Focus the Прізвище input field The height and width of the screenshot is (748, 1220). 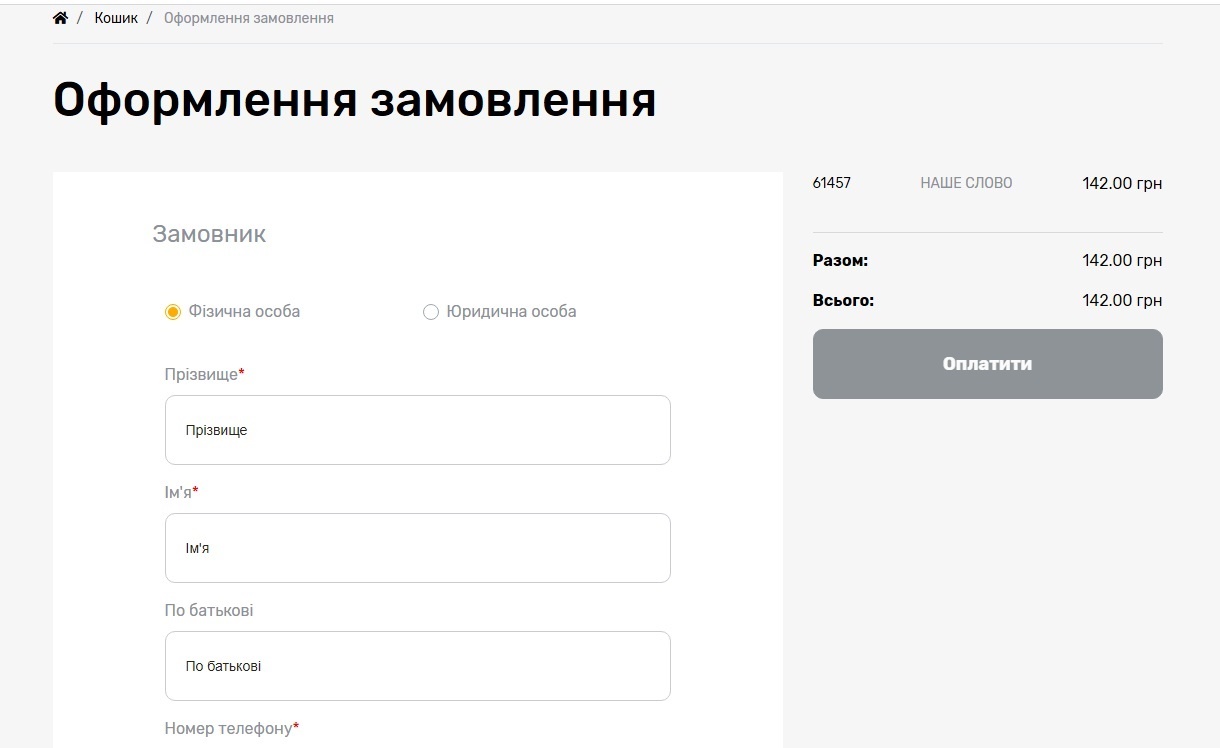point(417,430)
